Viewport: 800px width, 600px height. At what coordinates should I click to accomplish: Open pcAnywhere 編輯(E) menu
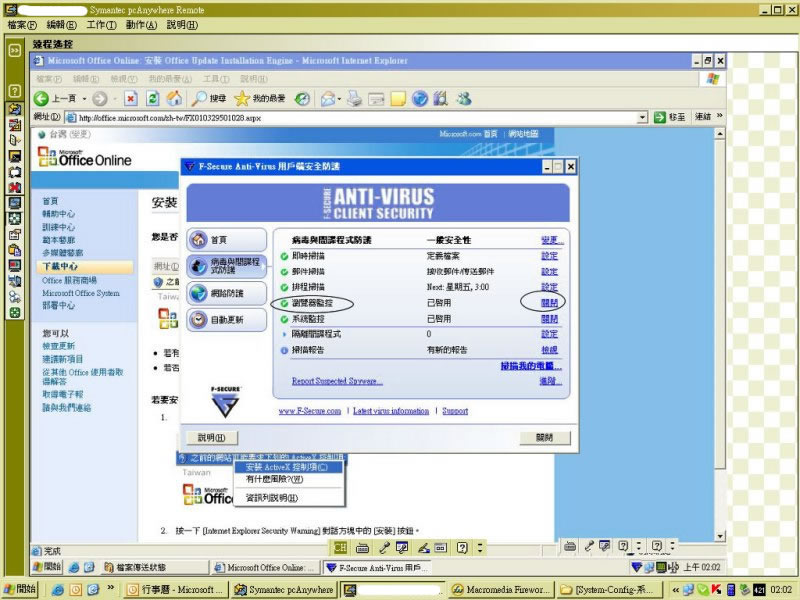[61, 25]
